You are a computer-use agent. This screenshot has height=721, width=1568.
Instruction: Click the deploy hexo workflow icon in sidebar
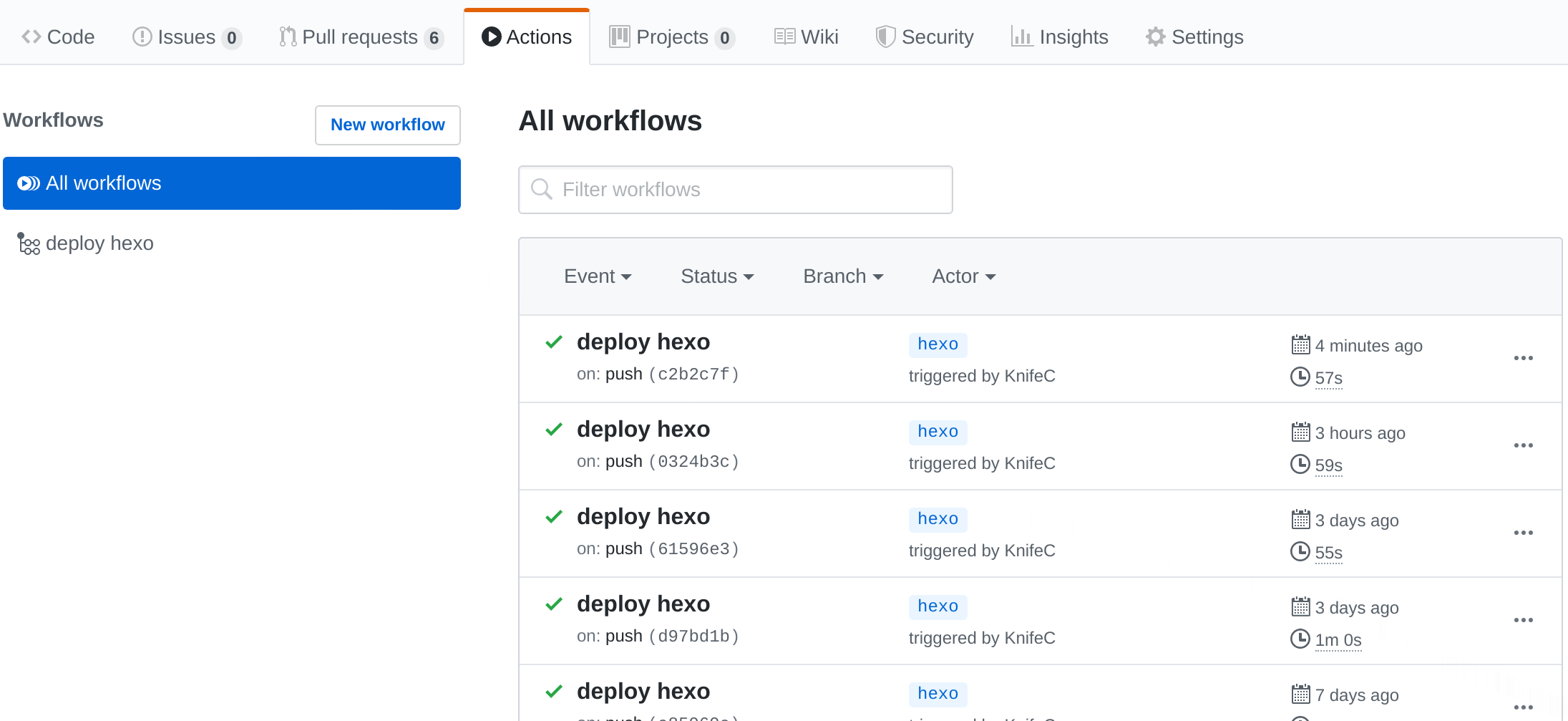[29, 244]
